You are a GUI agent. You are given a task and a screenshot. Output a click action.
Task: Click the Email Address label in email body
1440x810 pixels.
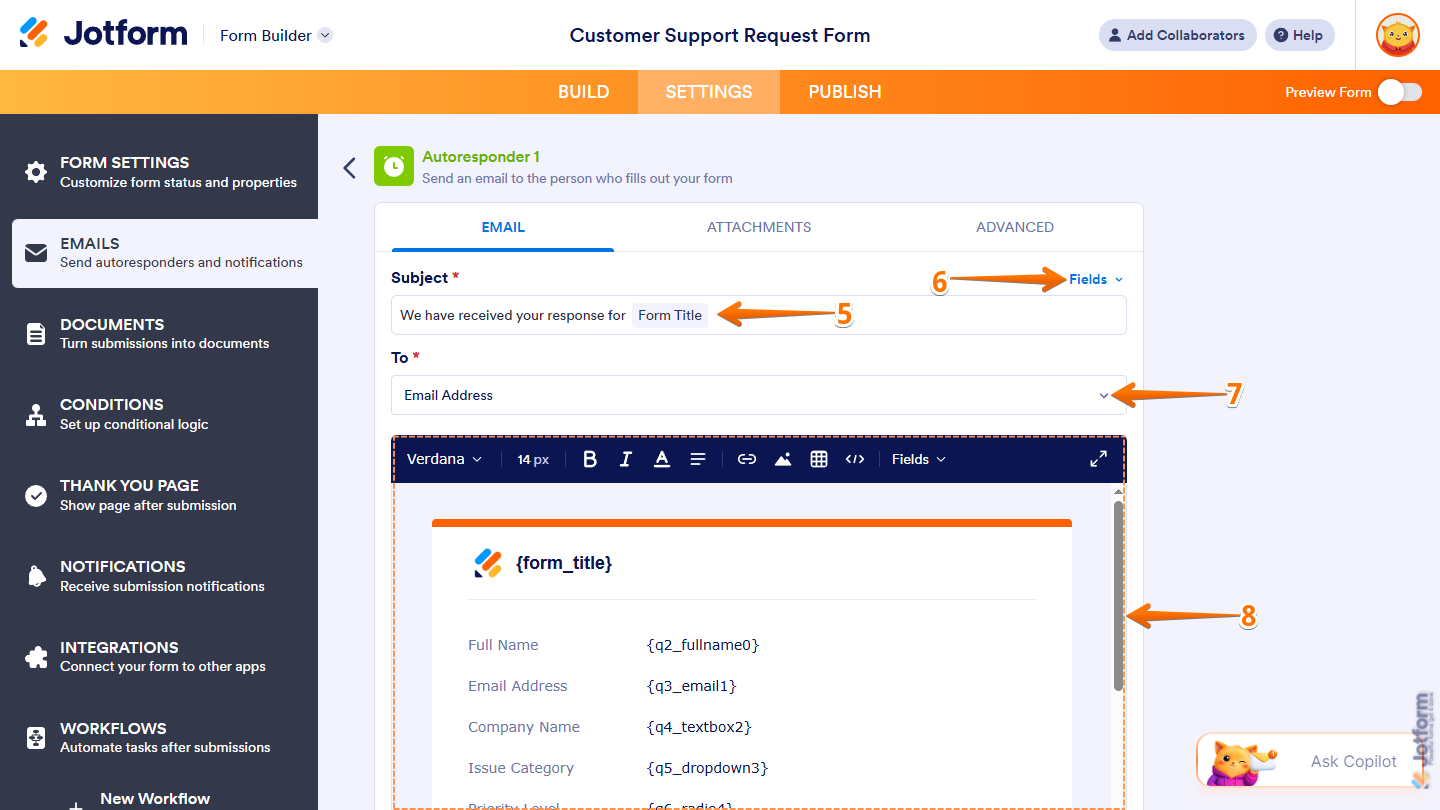coord(518,686)
